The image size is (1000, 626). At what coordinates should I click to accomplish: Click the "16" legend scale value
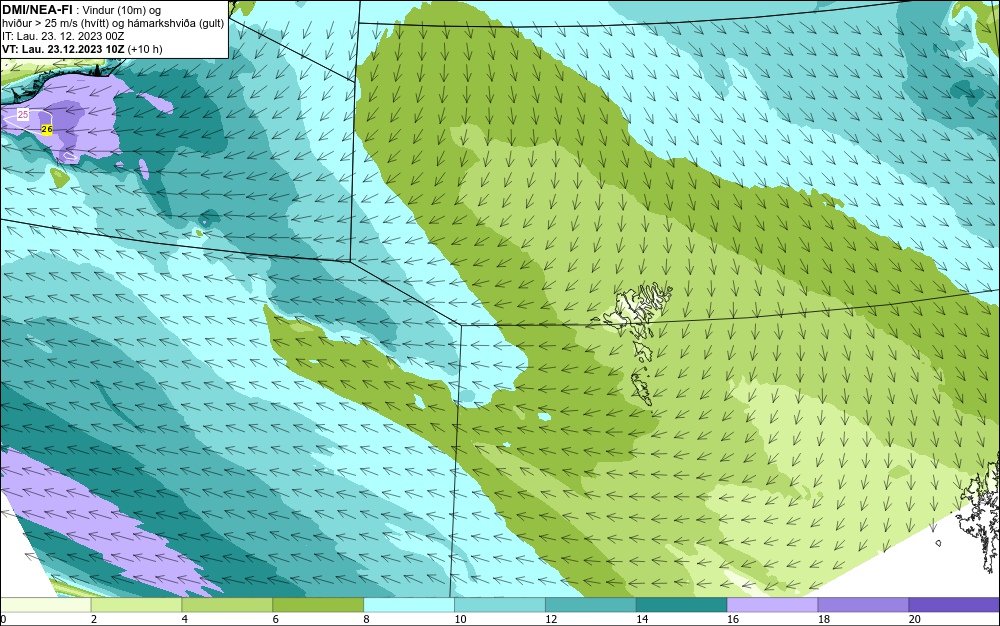tap(733, 619)
